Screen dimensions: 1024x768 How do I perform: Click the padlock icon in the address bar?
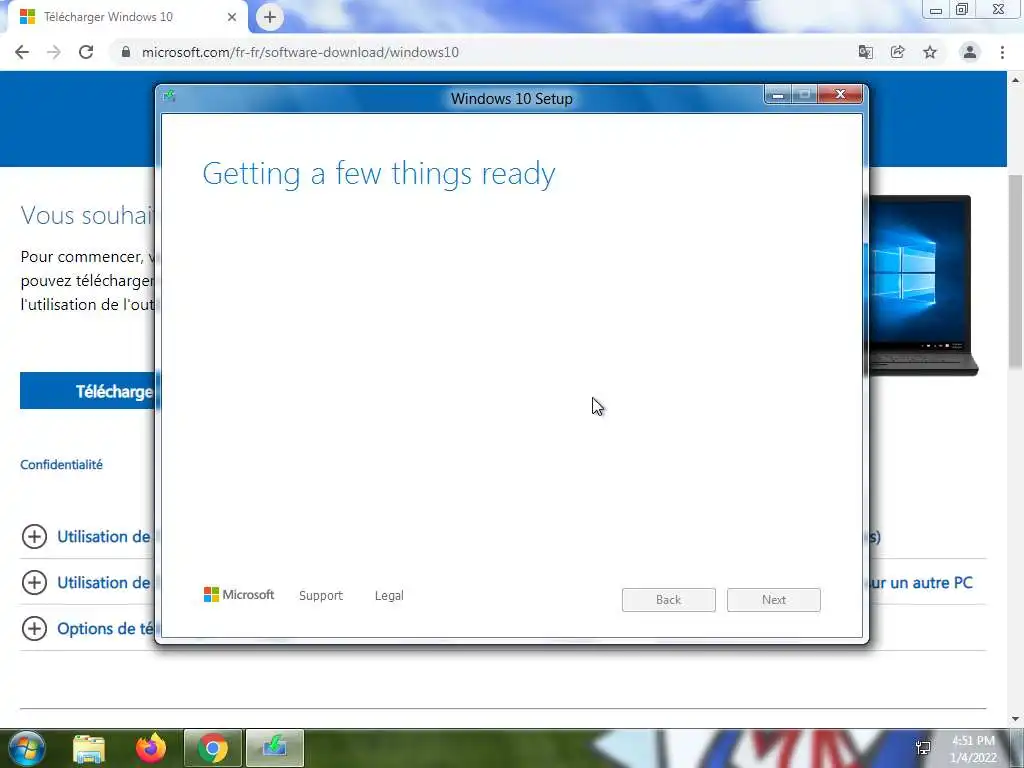point(126,52)
